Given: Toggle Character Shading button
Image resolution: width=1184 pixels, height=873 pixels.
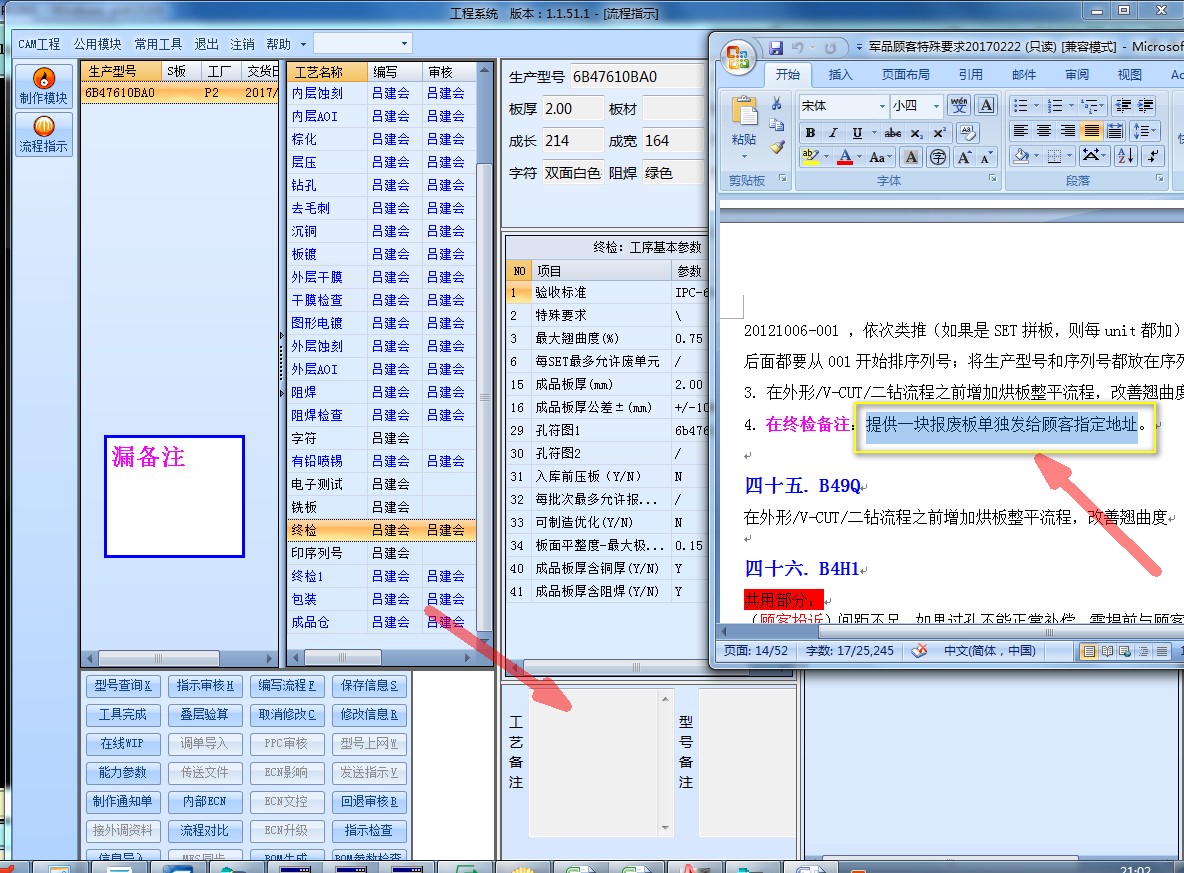Looking at the screenshot, I should pyautogui.click(x=911, y=157).
